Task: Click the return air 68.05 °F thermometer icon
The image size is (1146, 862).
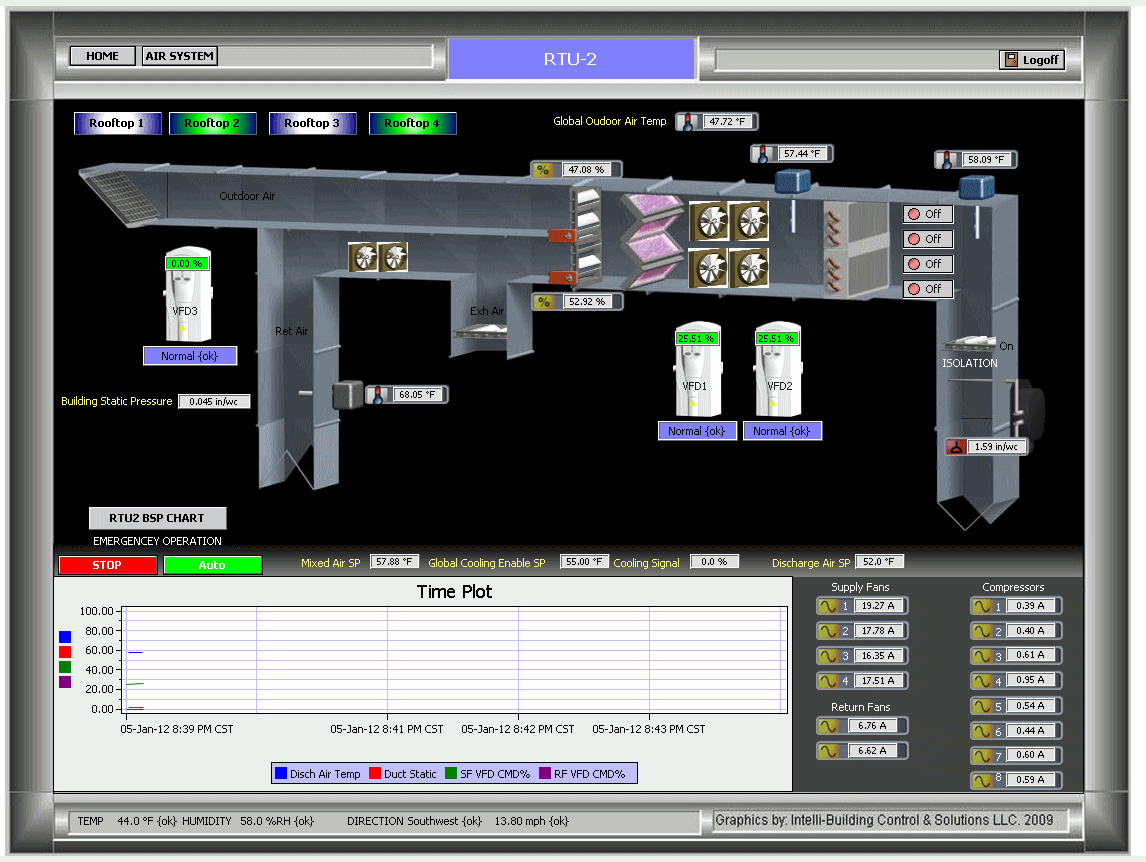Action: pyautogui.click(x=376, y=394)
